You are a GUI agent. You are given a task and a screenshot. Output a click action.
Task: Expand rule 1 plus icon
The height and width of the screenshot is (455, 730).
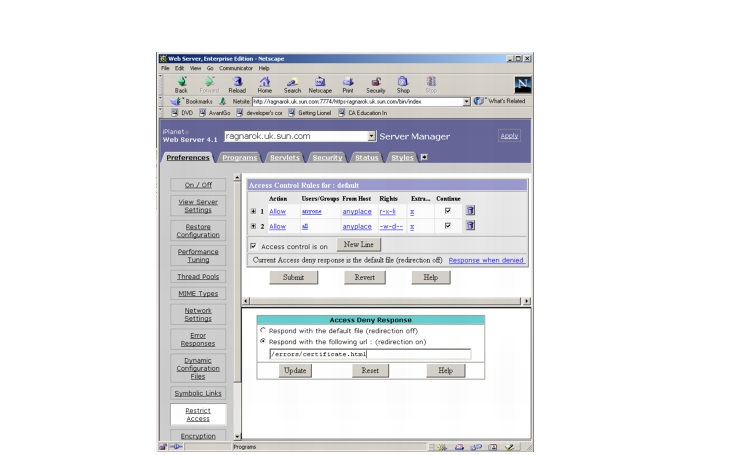(253, 211)
